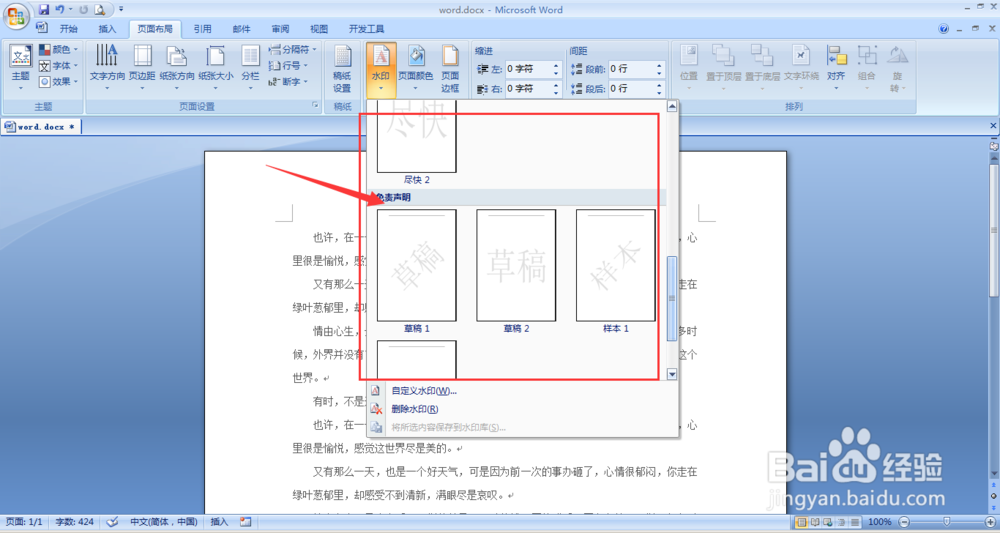Toggle the 插入 insert mode indicator

219,522
